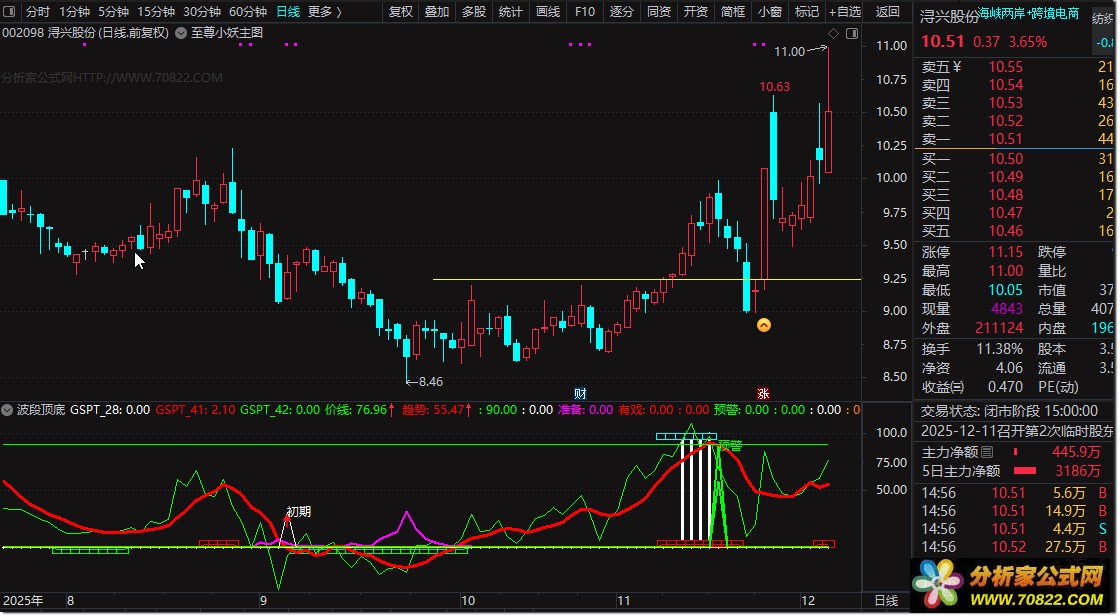Toggle the right panel layout icon
1120x616 pixels.
click(851, 34)
